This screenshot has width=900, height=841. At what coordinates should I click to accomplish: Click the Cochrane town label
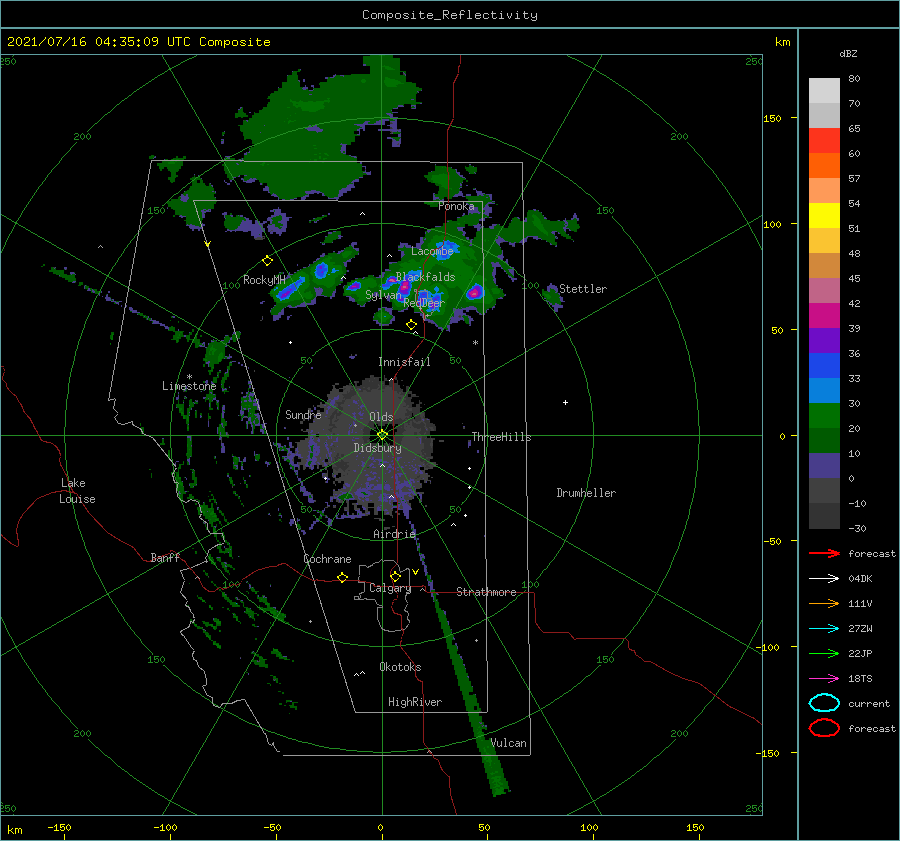pyautogui.click(x=327, y=559)
